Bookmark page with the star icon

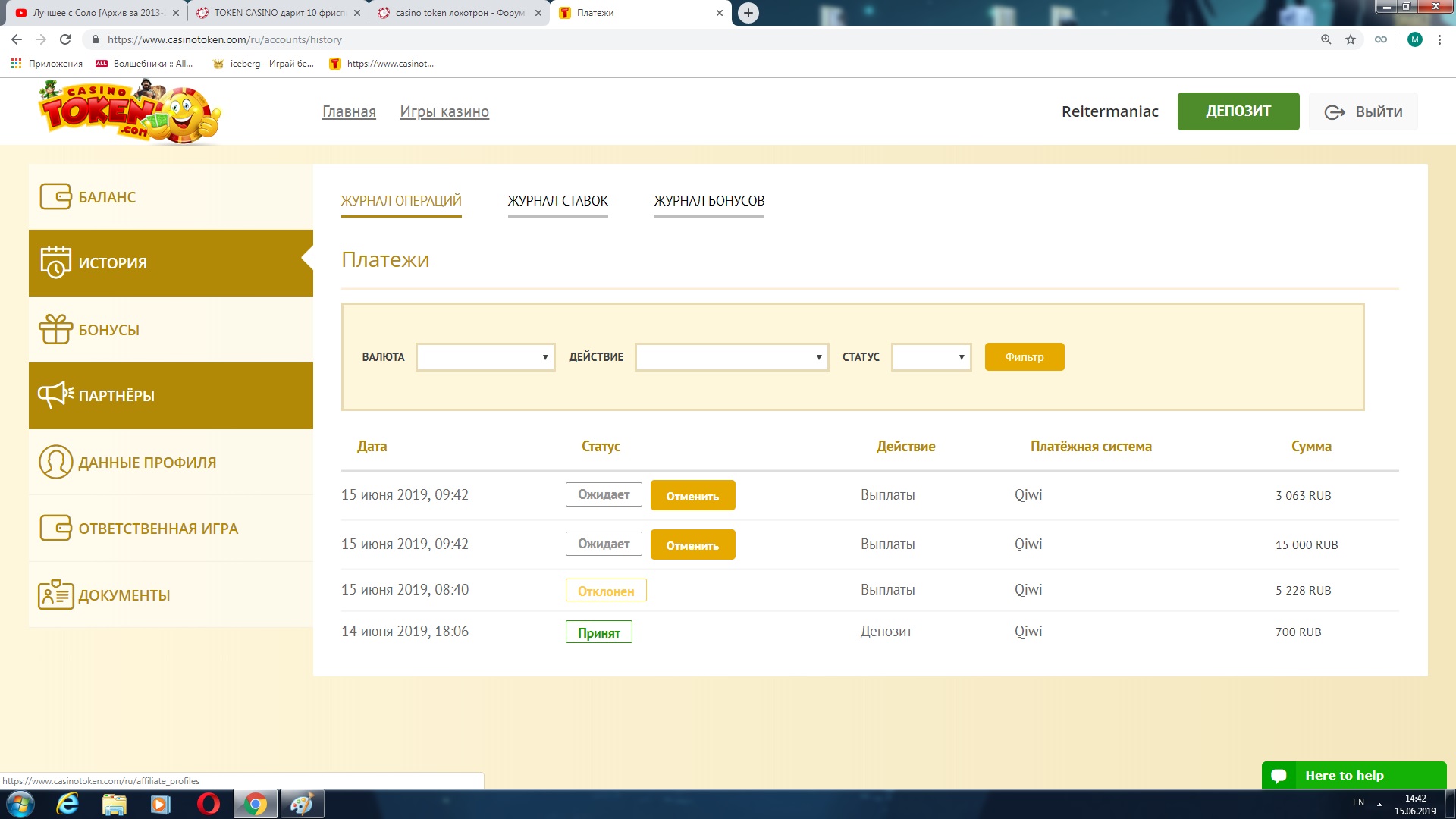[1351, 39]
